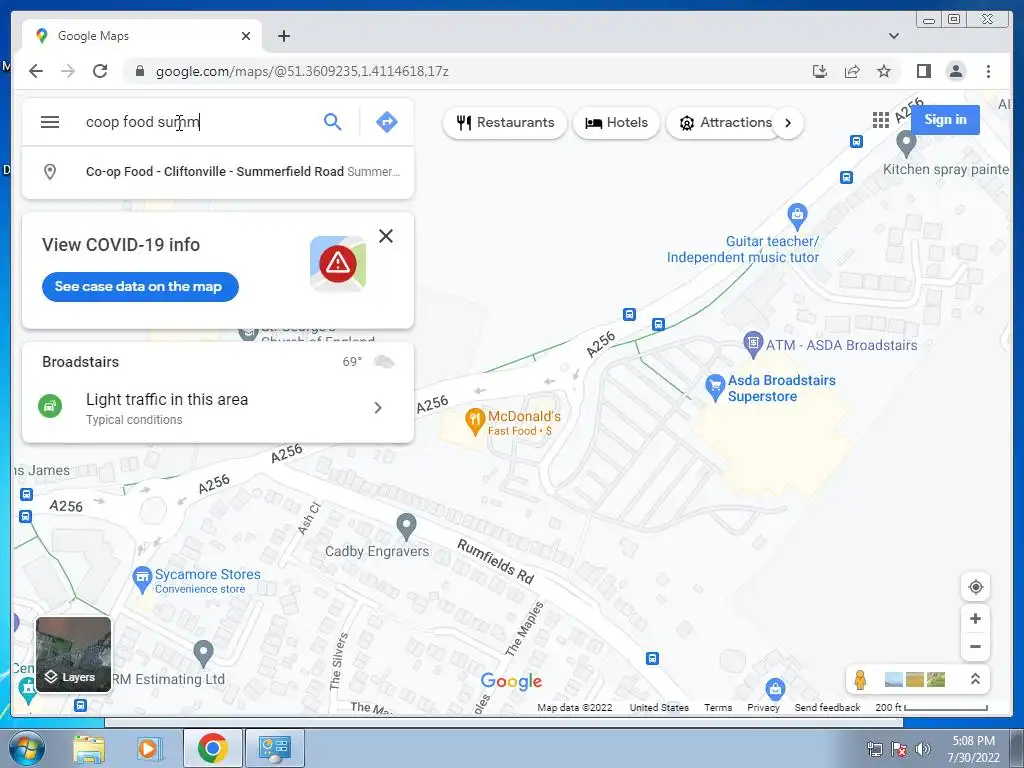The width and height of the screenshot is (1024, 768).
Task: Open the tab search dropdown
Action: [x=893, y=36]
